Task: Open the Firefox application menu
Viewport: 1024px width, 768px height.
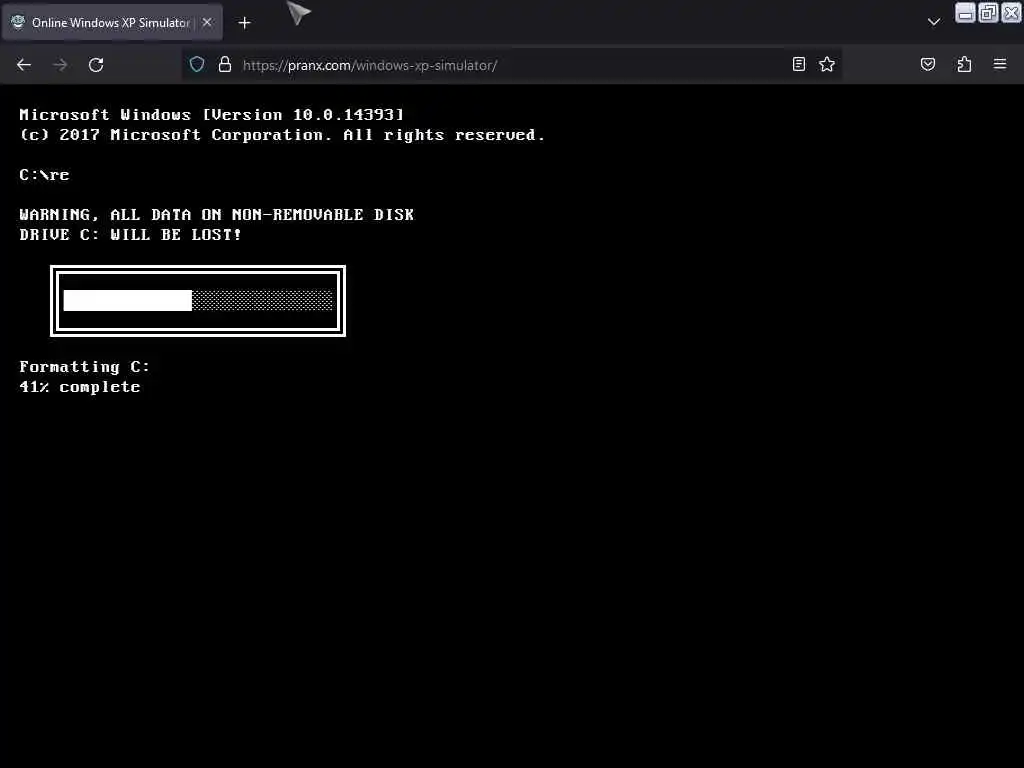Action: [x=1000, y=64]
